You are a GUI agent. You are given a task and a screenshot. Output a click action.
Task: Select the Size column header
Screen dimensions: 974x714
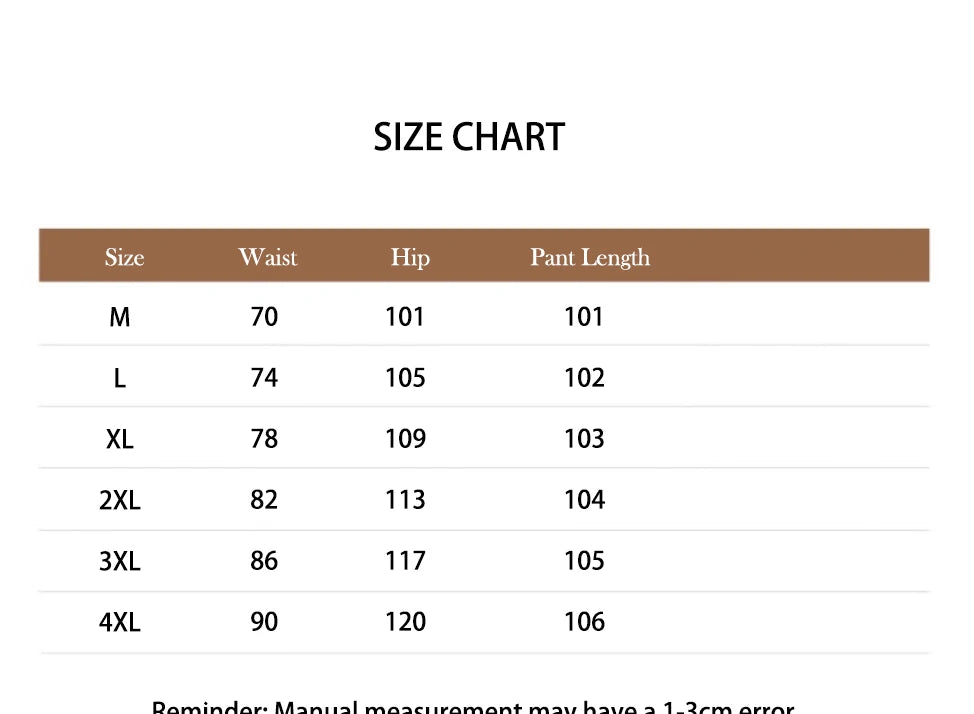(x=124, y=257)
